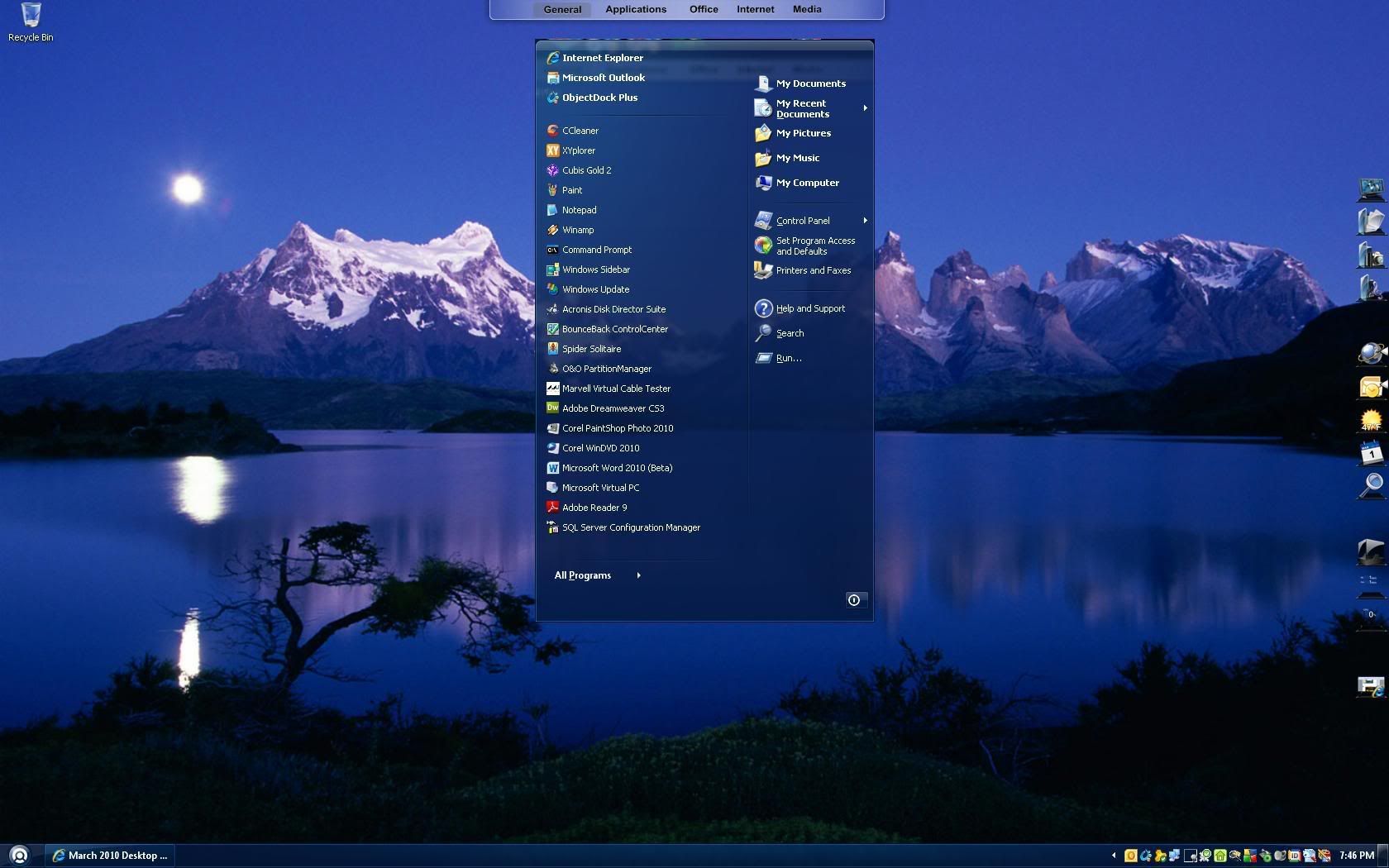Switch to the Internet tab in the top dock

[756, 10]
